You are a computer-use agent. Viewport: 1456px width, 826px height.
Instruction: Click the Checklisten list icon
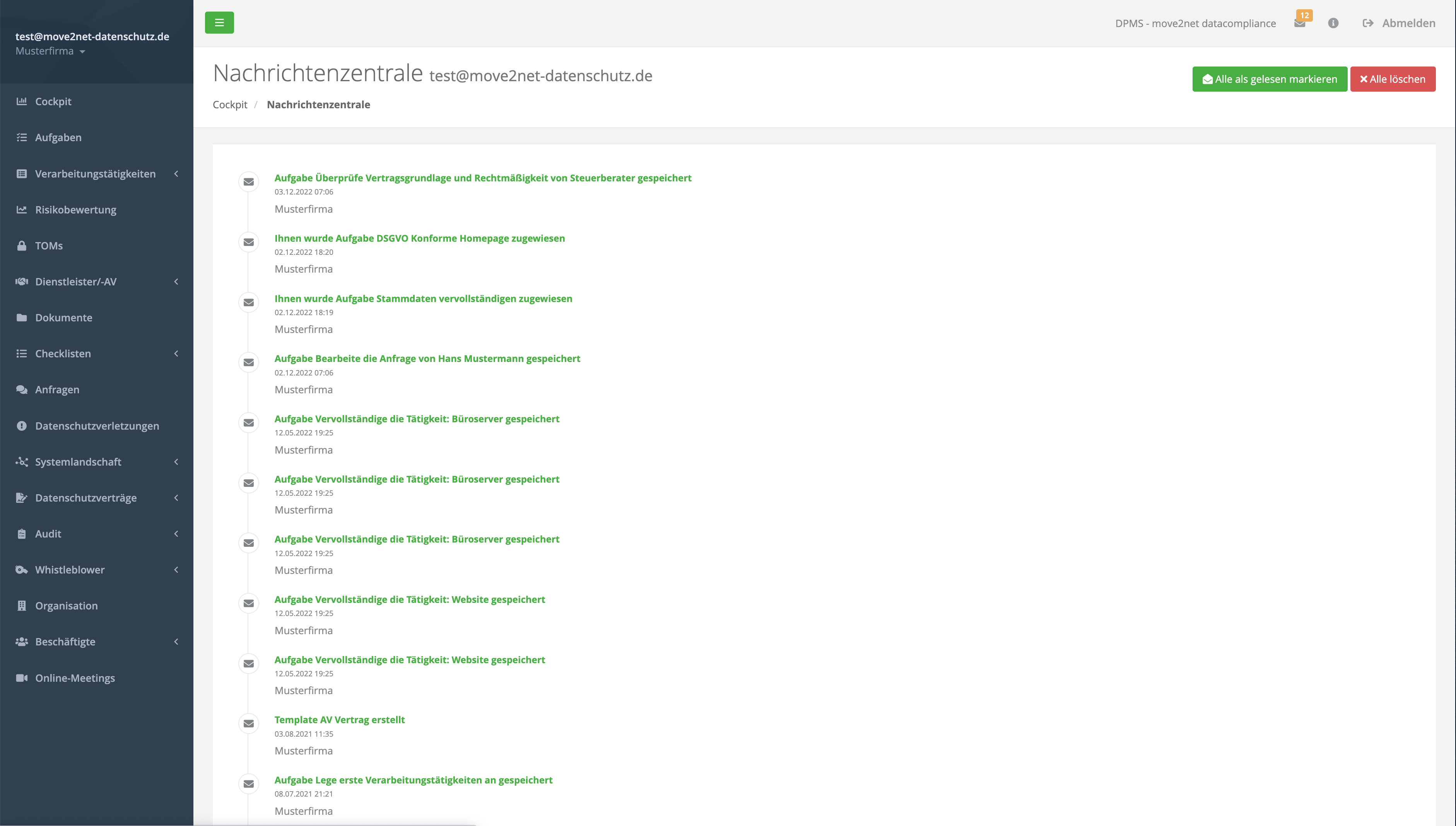(x=22, y=353)
